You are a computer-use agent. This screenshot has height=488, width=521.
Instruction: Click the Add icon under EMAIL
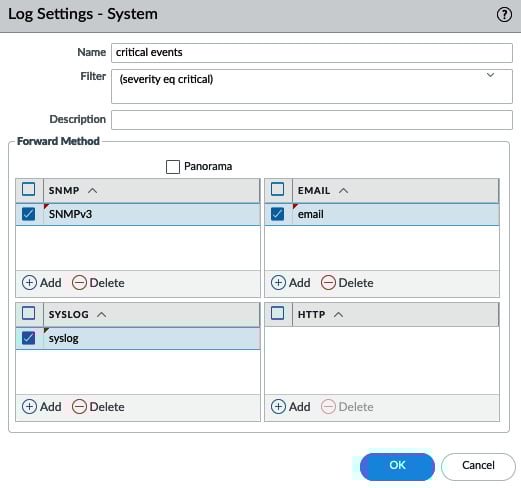pos(278,283)
